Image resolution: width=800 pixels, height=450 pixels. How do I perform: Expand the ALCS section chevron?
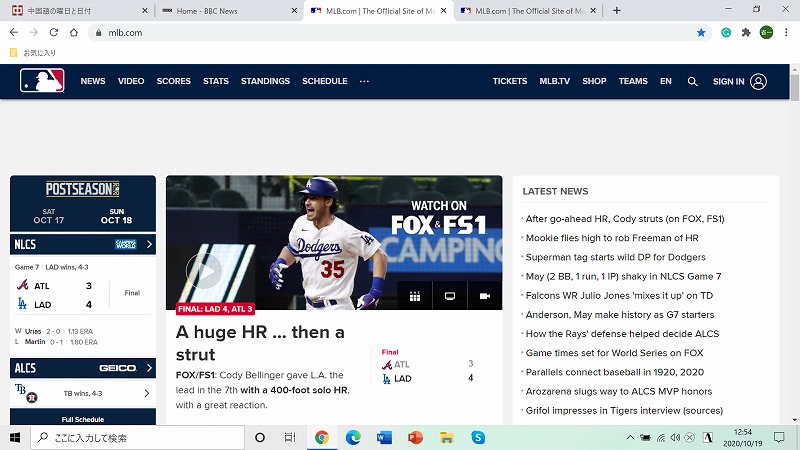tap(149, 368)
